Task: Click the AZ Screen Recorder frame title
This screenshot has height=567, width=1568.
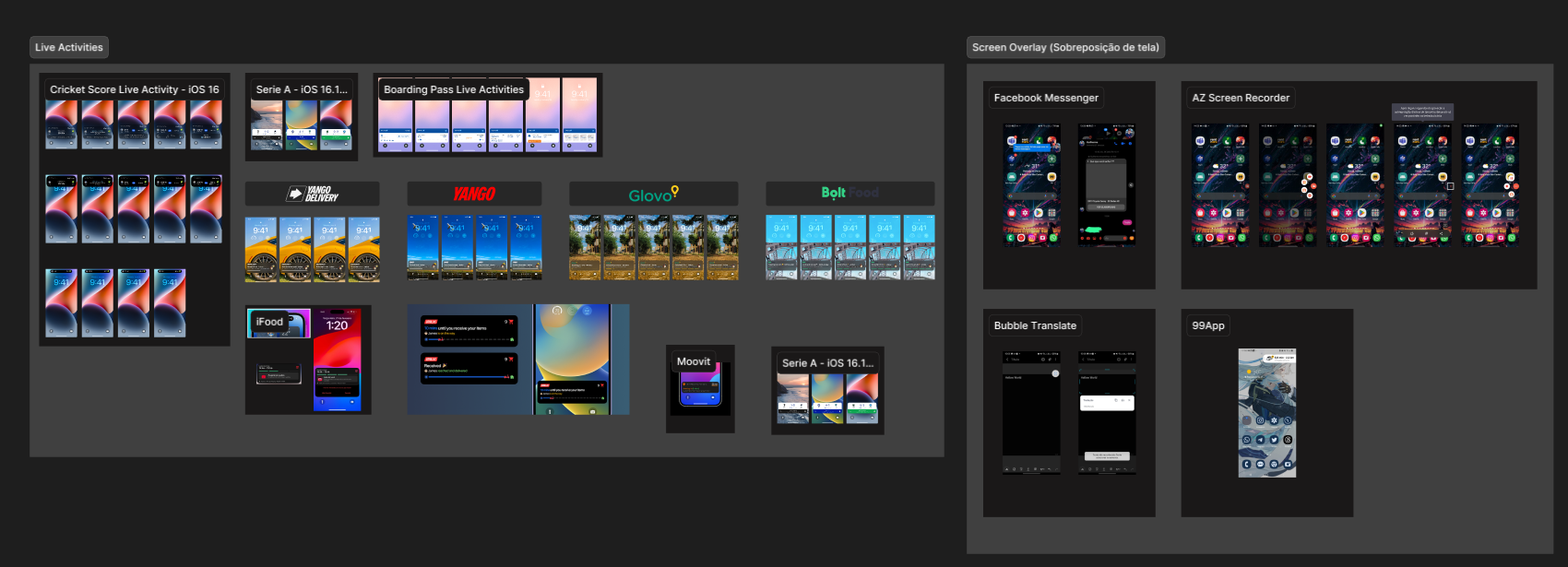Action: point(1241,98)
